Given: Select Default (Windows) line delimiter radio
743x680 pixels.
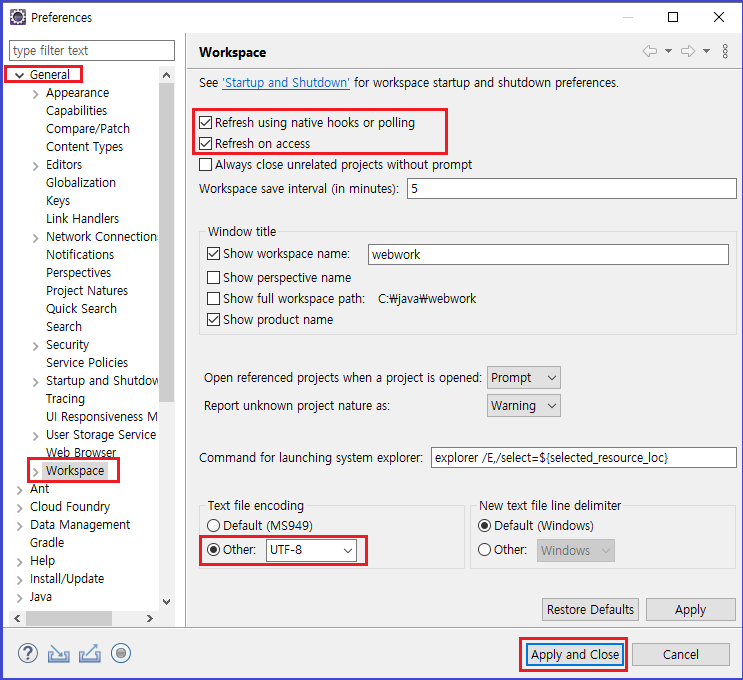Looking at the screenshot, I should coord(484,526).
